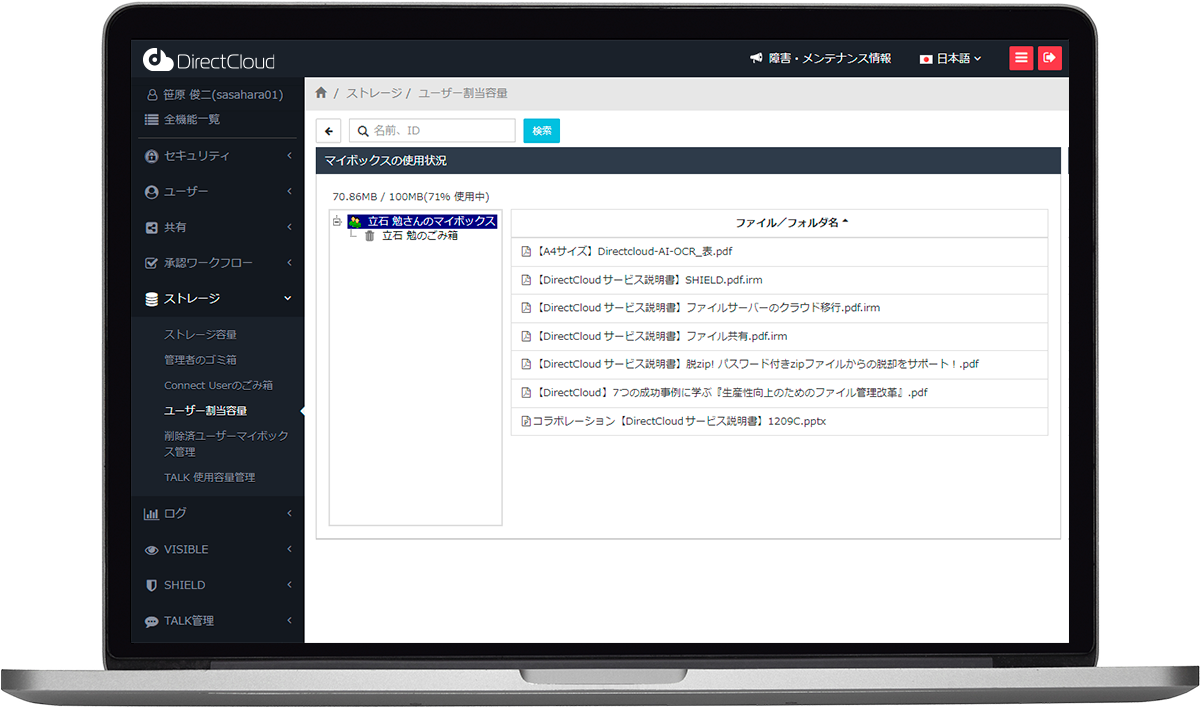
Task: Select 立石 勉のごみ箱 tree item
Action: [420, 236]
